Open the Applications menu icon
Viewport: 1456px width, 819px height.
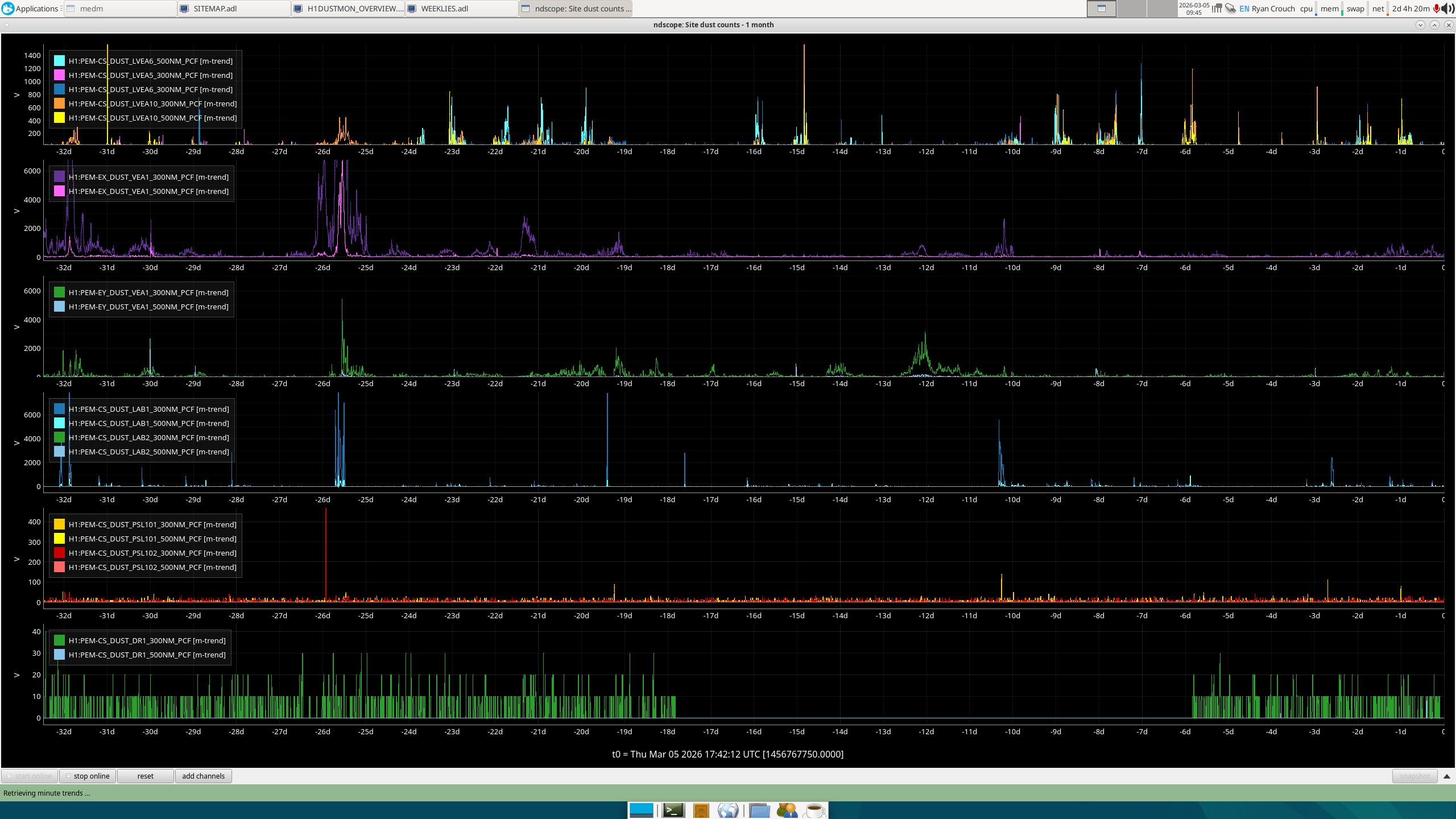pyautogui.click(x=8, y=9)
